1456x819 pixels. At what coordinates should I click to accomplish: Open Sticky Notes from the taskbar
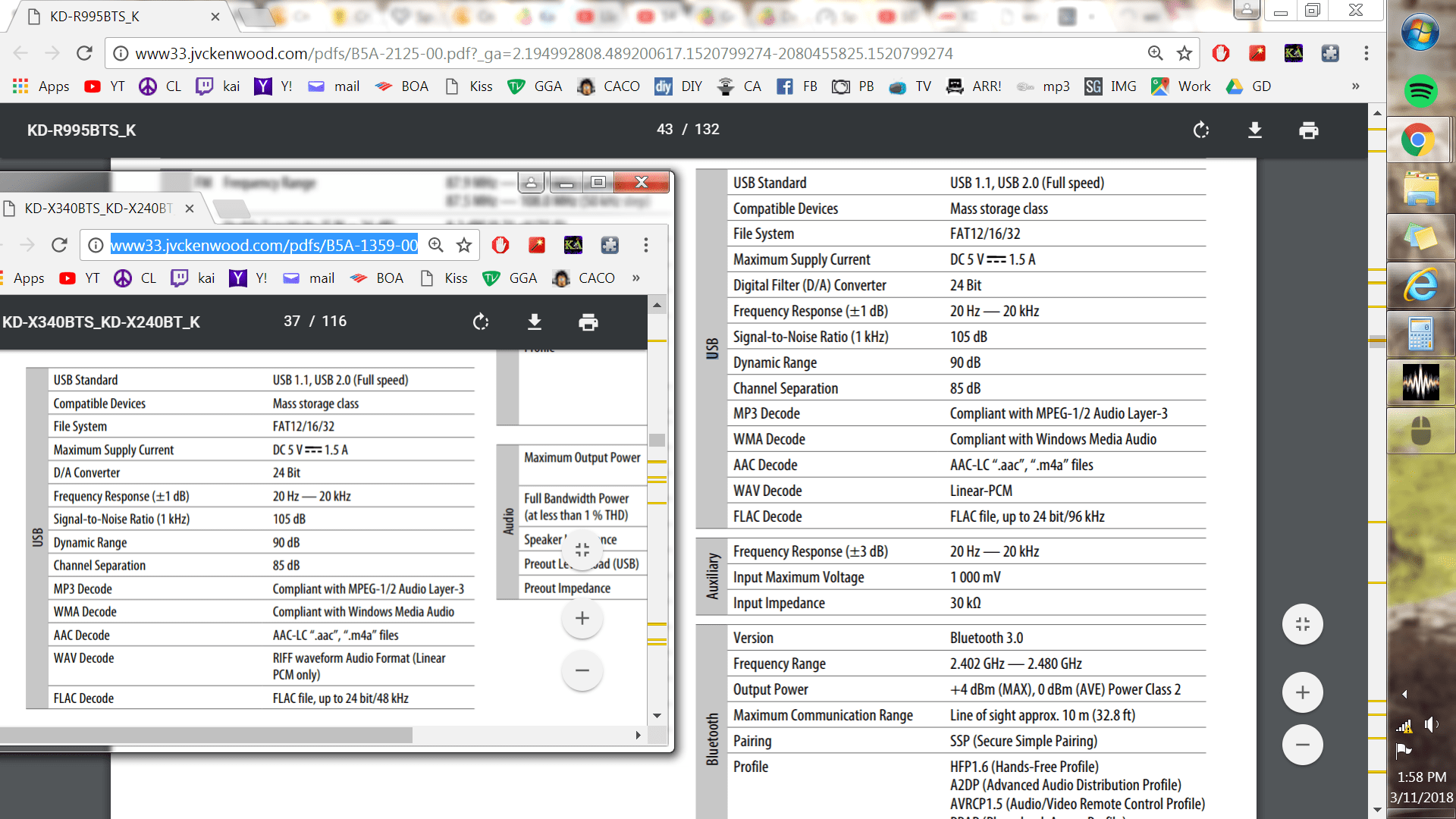(1420, 237)
